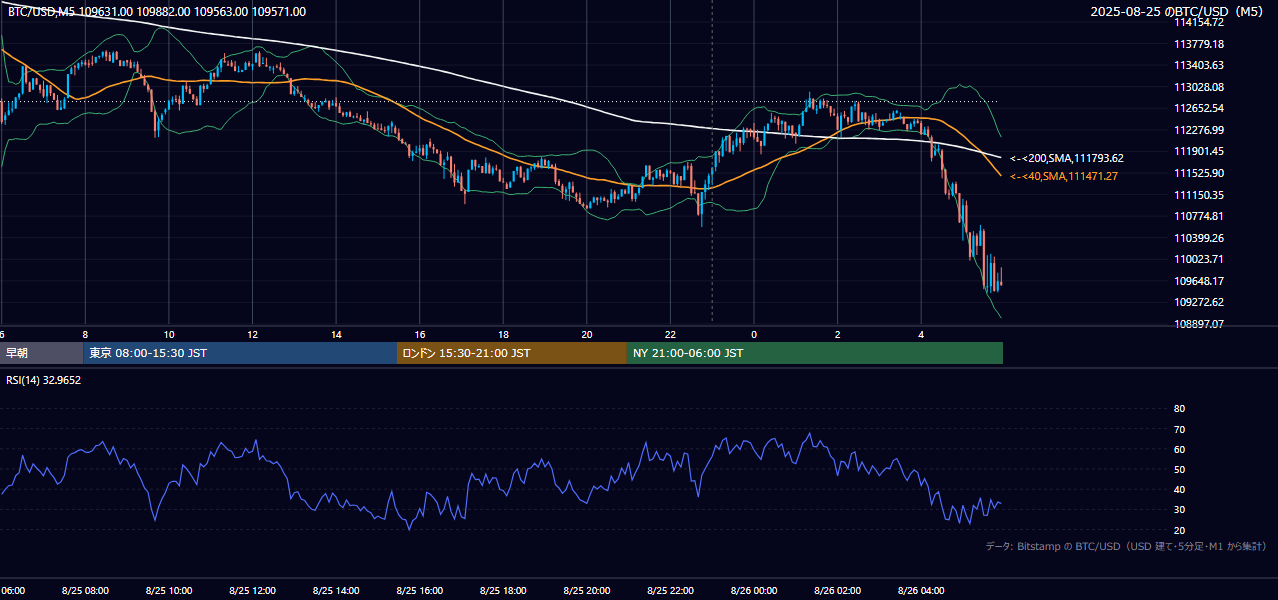Click hour label 22 under price chart

[x=670, y=334]
